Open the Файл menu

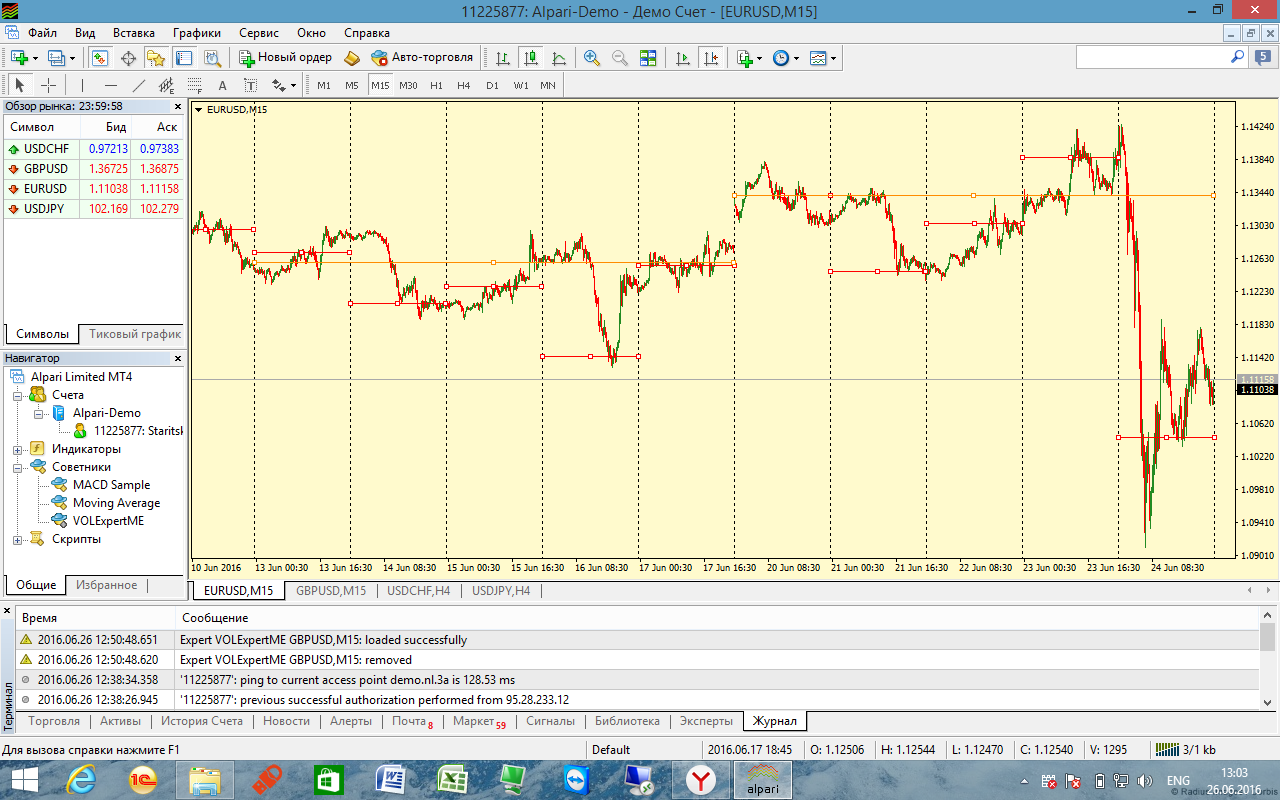(x=42, y=33)
